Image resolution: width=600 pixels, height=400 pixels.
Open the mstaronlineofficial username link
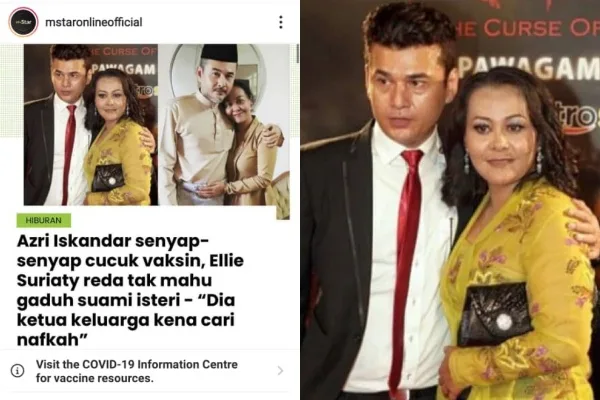[x=94, y=22]
